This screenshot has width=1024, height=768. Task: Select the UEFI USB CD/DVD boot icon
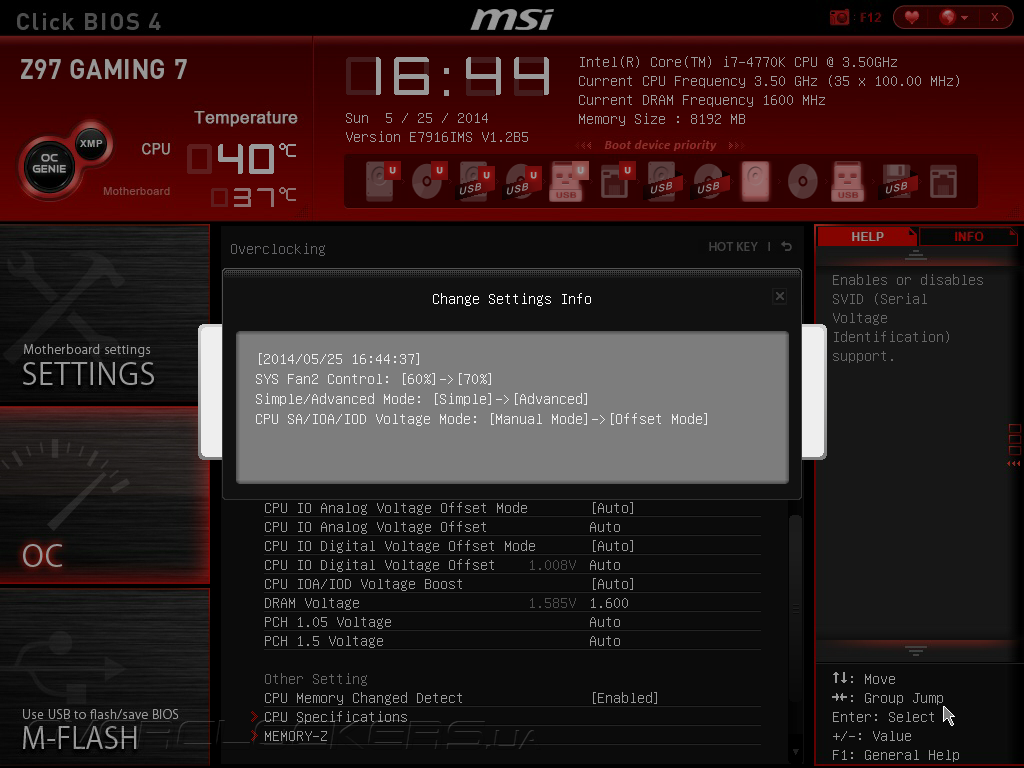click(x=522, y=181)
